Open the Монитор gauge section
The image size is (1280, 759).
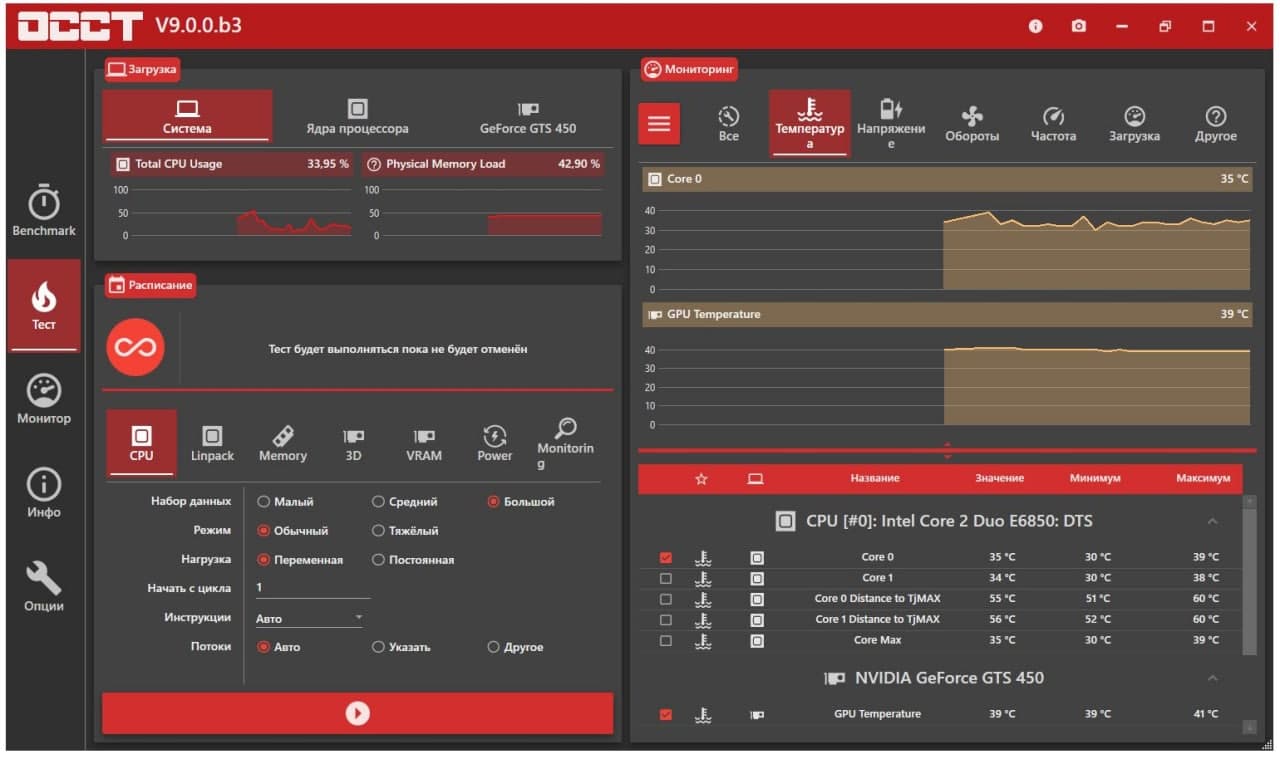(x=44, y=399)
